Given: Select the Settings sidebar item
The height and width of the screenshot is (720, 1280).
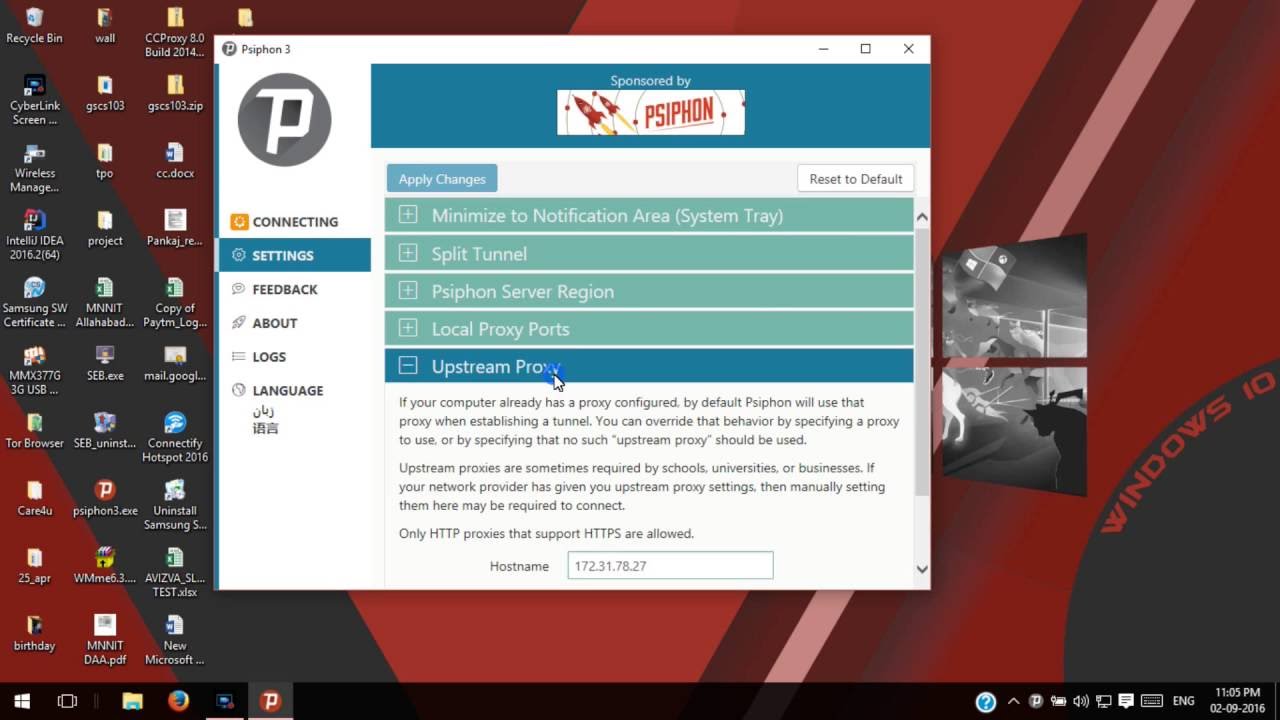Looking at the screenshot, I should pos(293,255).
